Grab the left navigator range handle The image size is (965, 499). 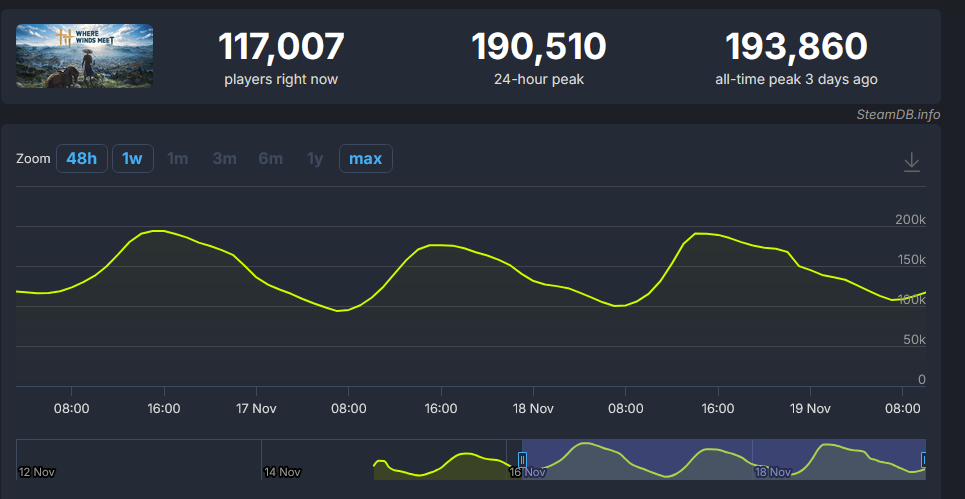click(523, 460)
